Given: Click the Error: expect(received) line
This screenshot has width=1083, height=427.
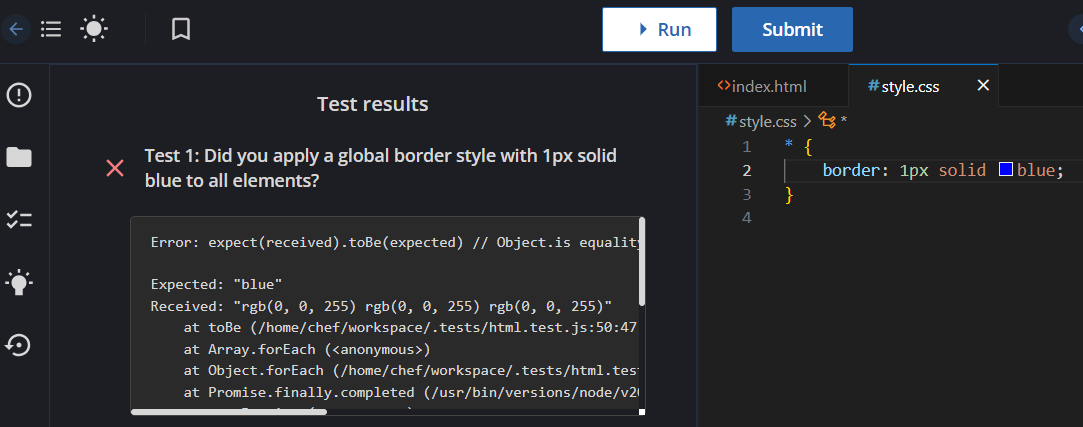Looking at the screenshot, I should click(395, 243).
